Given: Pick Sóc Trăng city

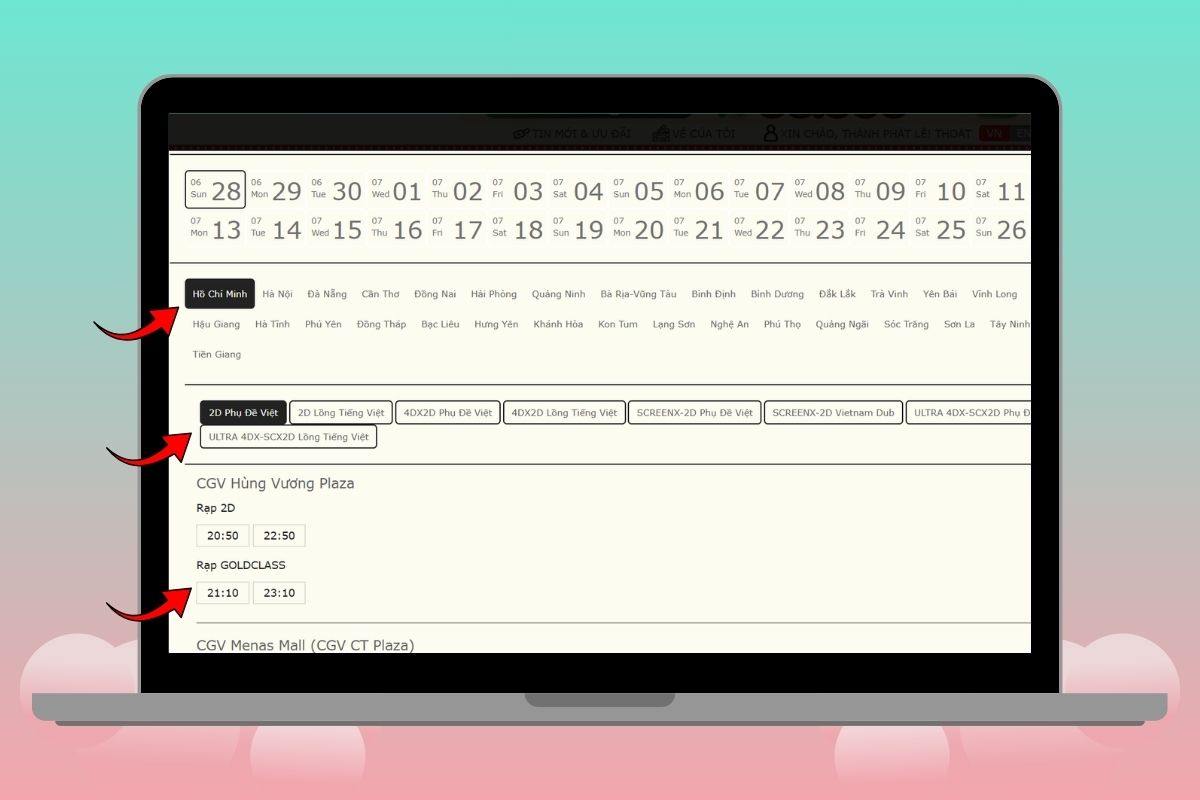Looking at the screenshot, I should [x=906, y=324].
